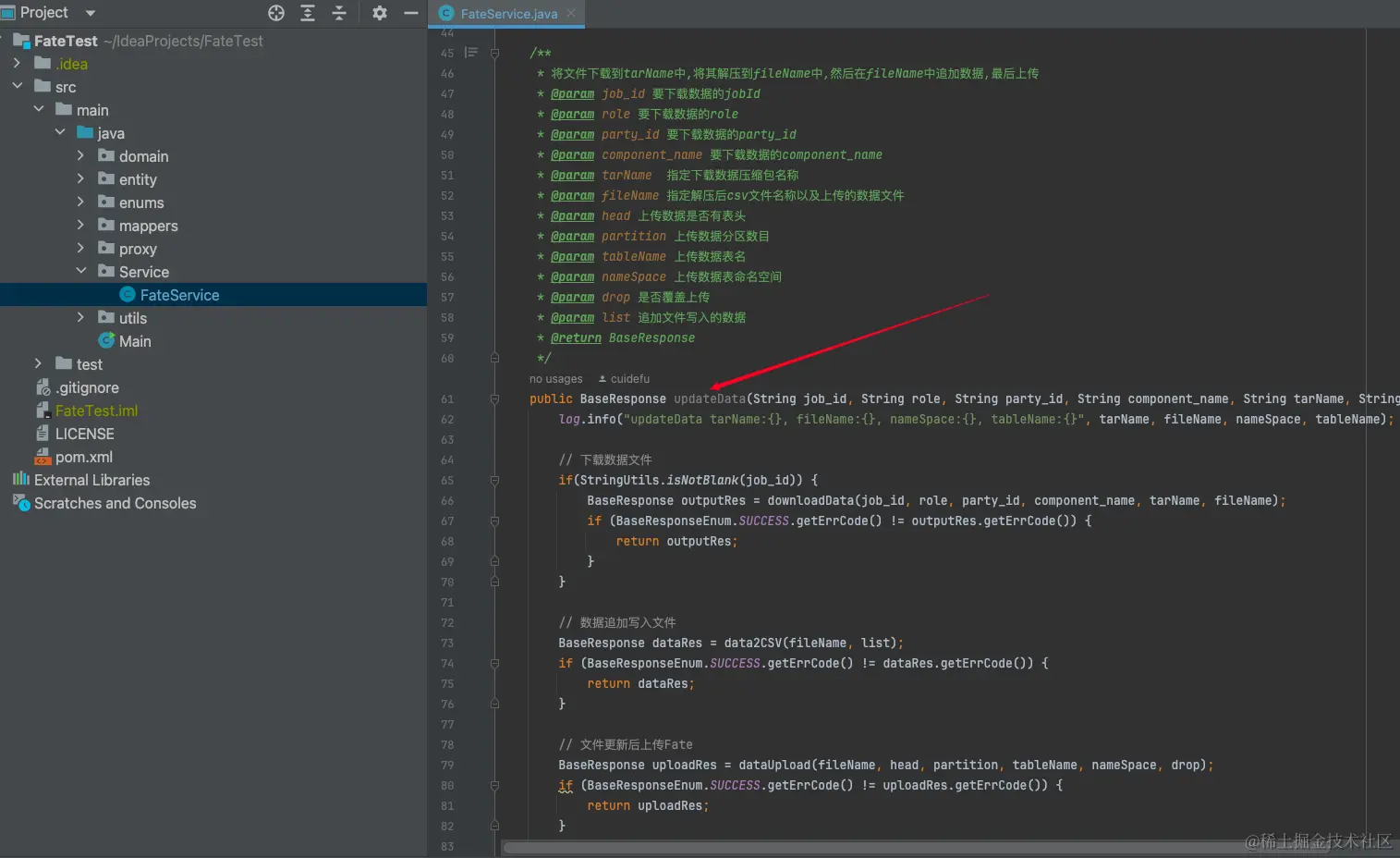Click 'return uploadRes;' on line 81

tap(648, 806)
